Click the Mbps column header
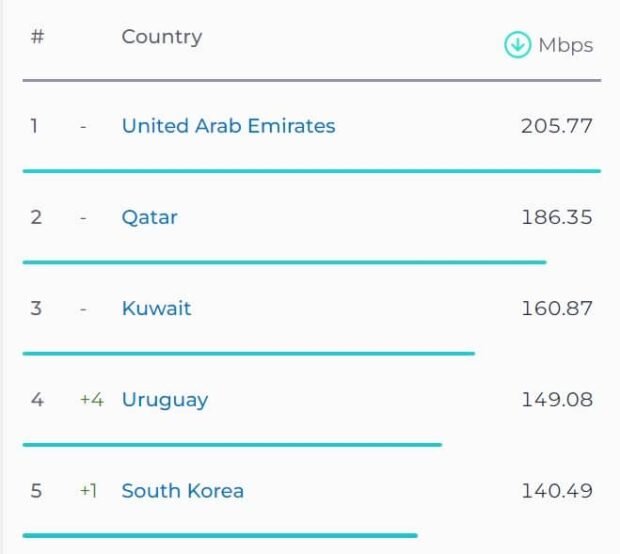 [x=565, y=45]
